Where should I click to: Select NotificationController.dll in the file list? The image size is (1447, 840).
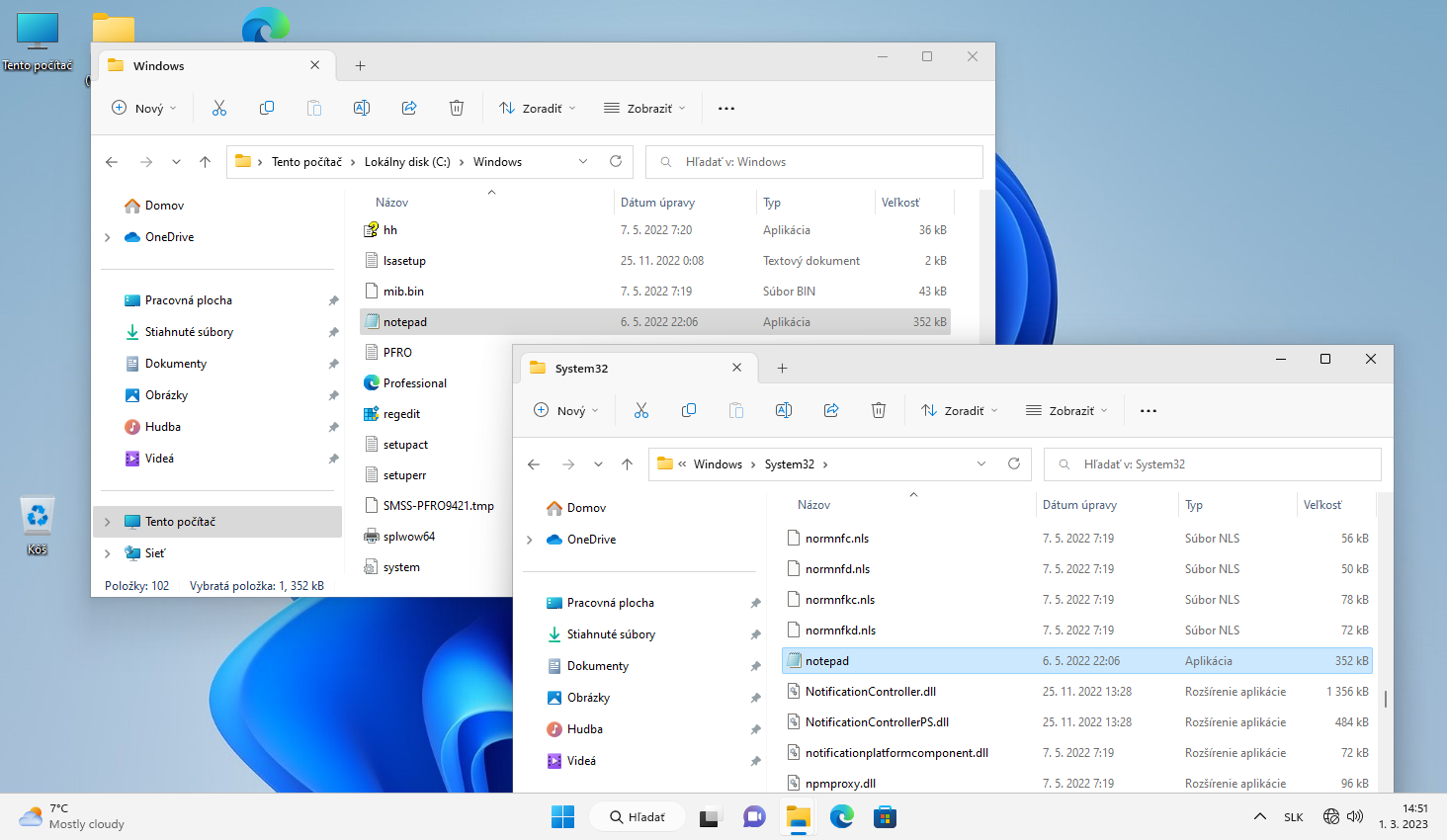pos(870,692)
